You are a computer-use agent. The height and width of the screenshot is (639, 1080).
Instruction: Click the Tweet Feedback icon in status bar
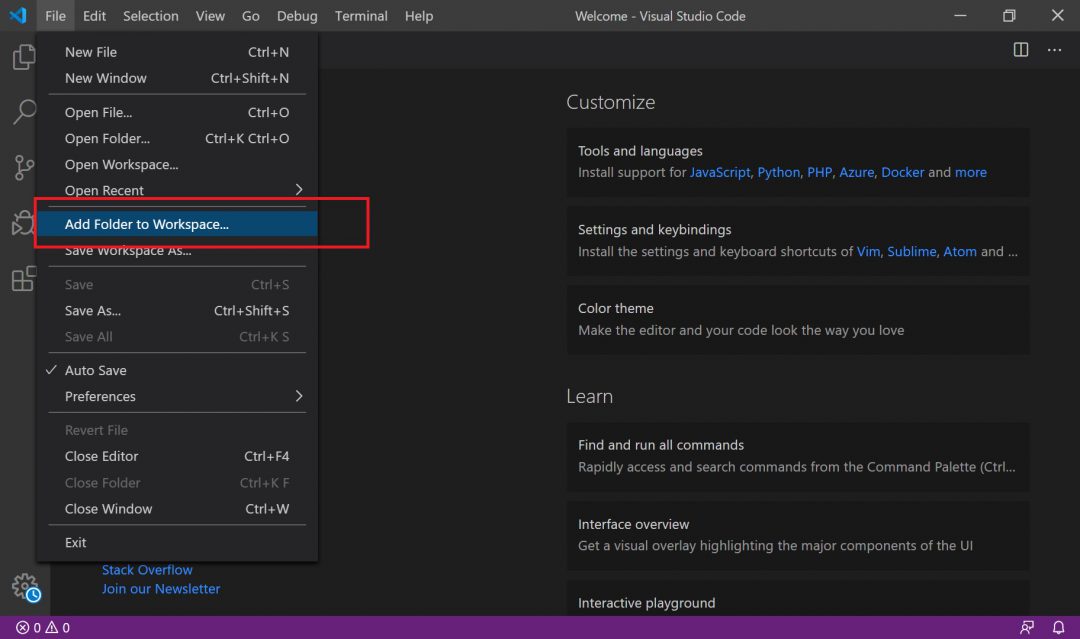click(x=1027, y=627)
